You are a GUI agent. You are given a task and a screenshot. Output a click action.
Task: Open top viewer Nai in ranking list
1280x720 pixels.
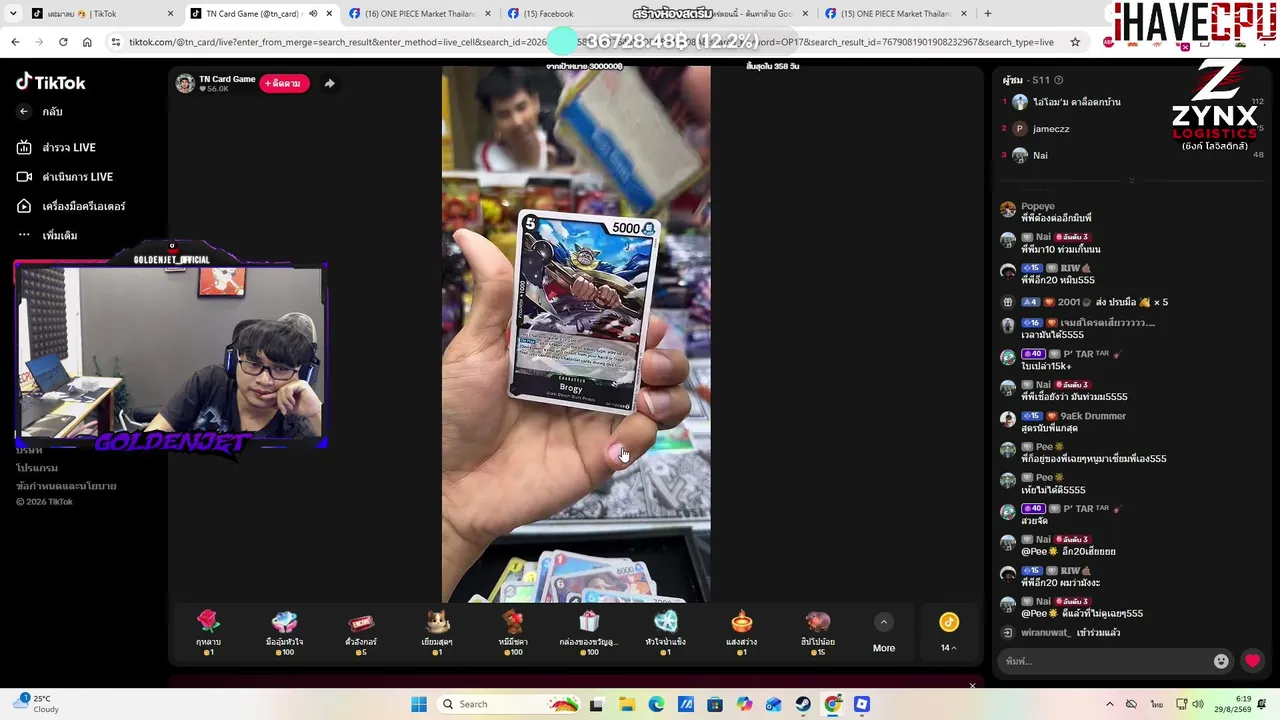click(x=1040, y=155)
